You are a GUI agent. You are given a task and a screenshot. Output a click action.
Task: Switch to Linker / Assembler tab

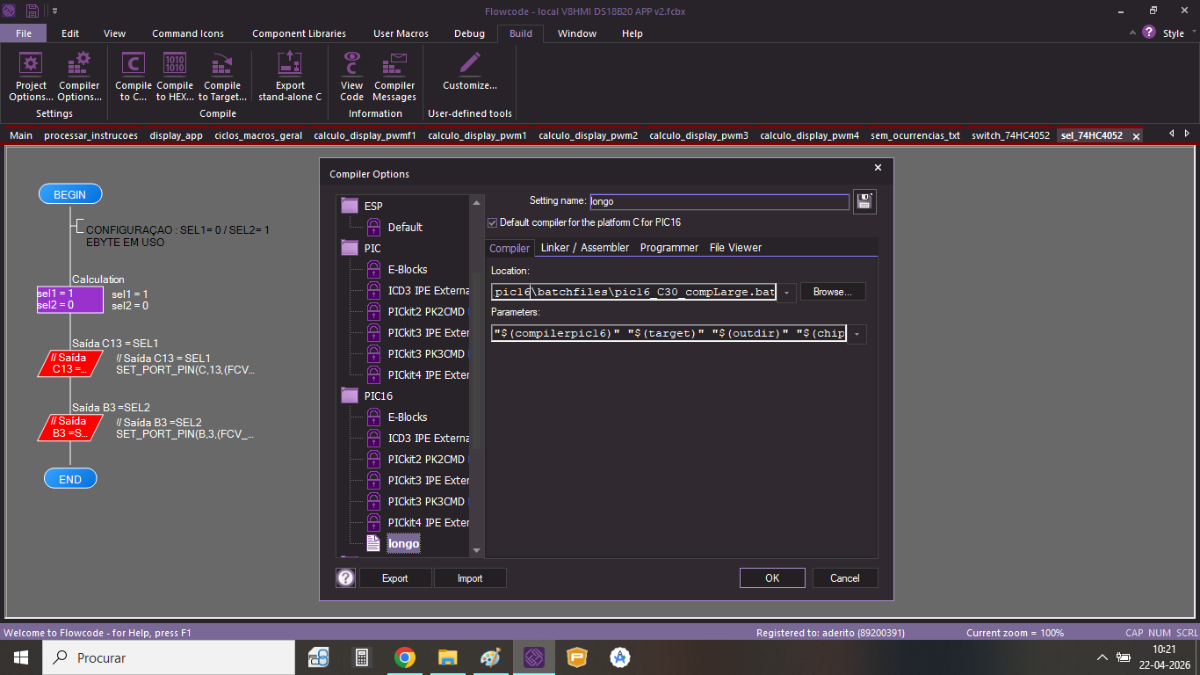click(585, 248)
